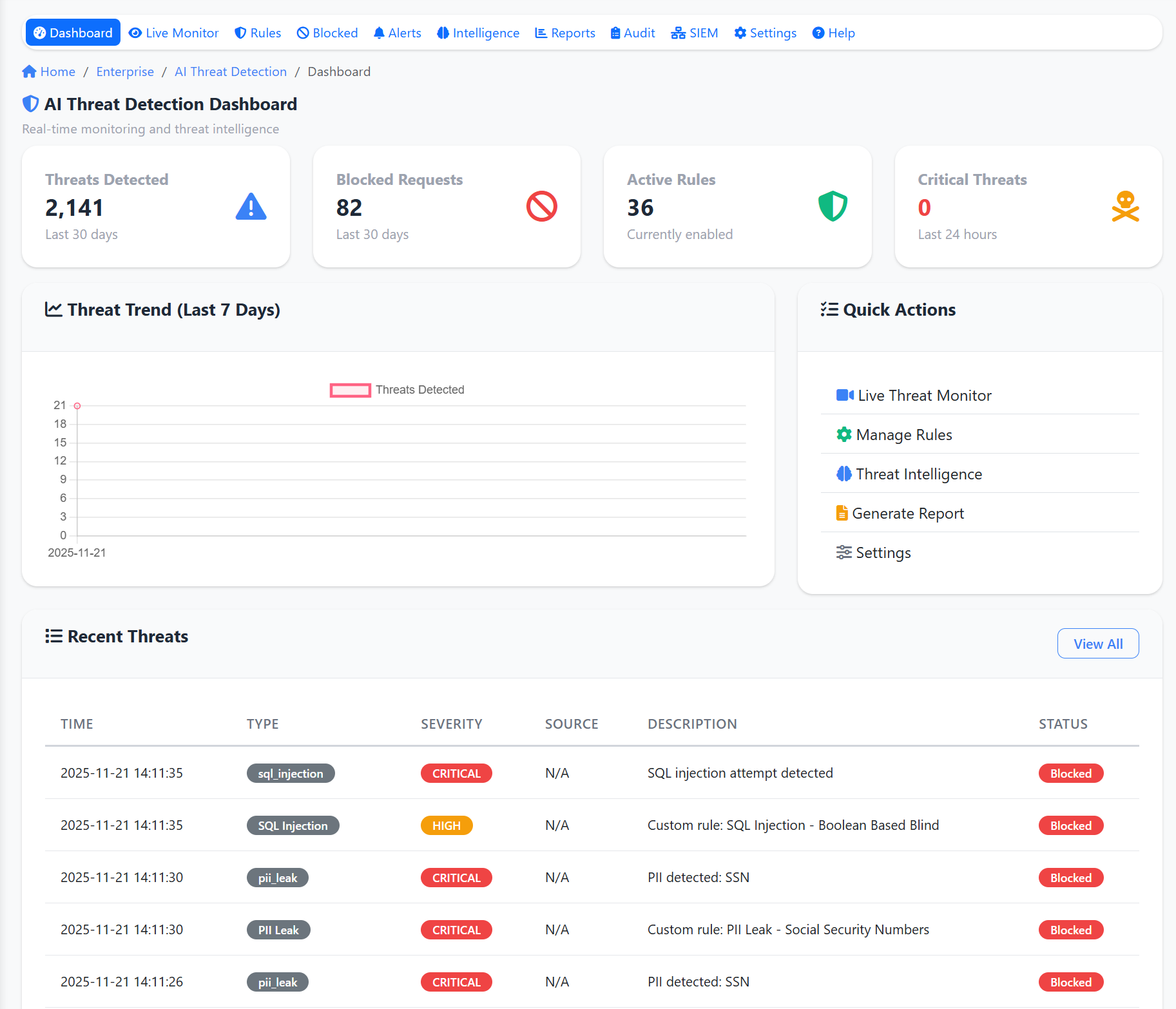Click the Threats Detected legend swatch
This screenshot has width=1176, height=1009.
coord(350,390)
